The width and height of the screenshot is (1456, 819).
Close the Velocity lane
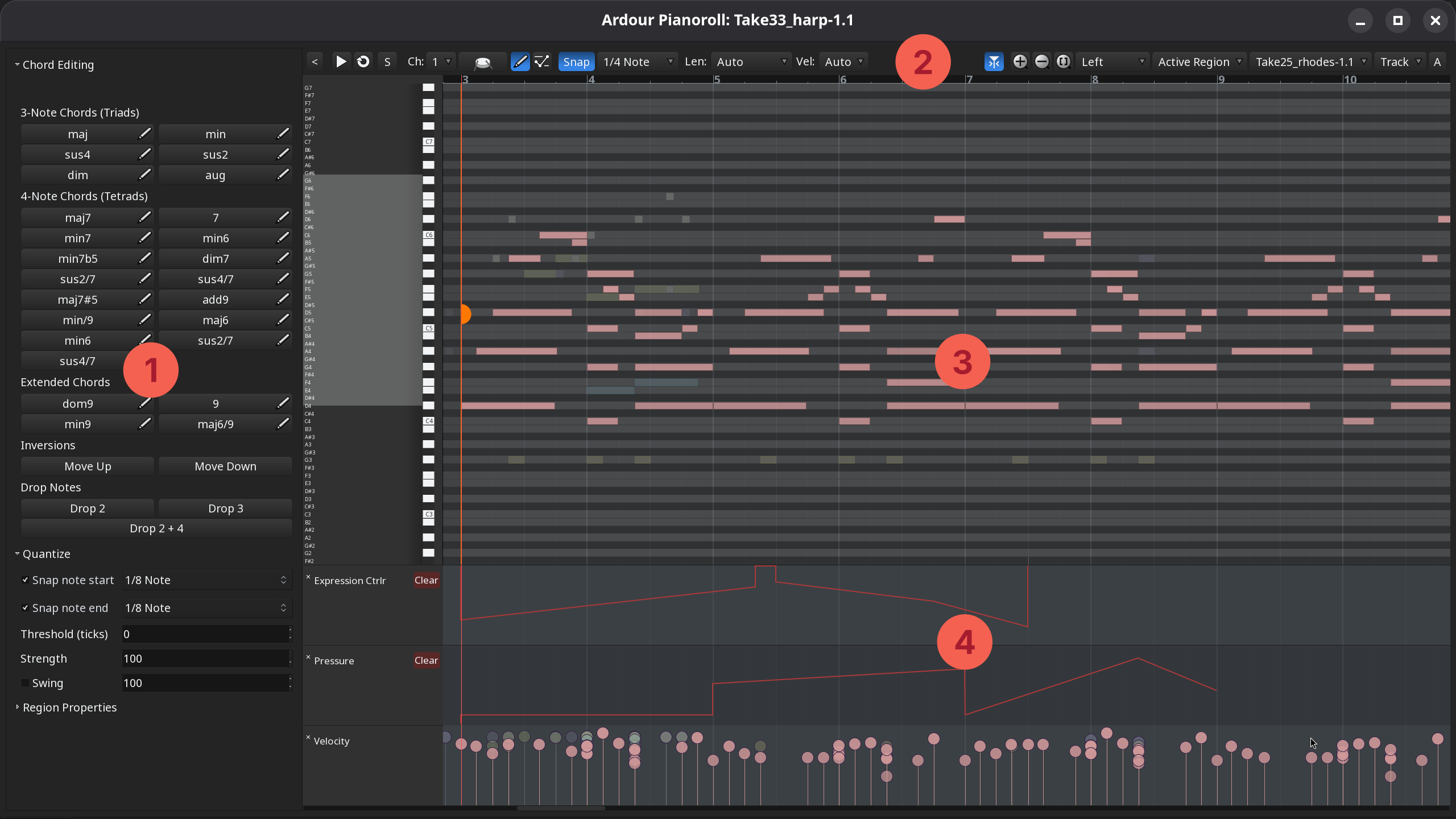(308, 738)
